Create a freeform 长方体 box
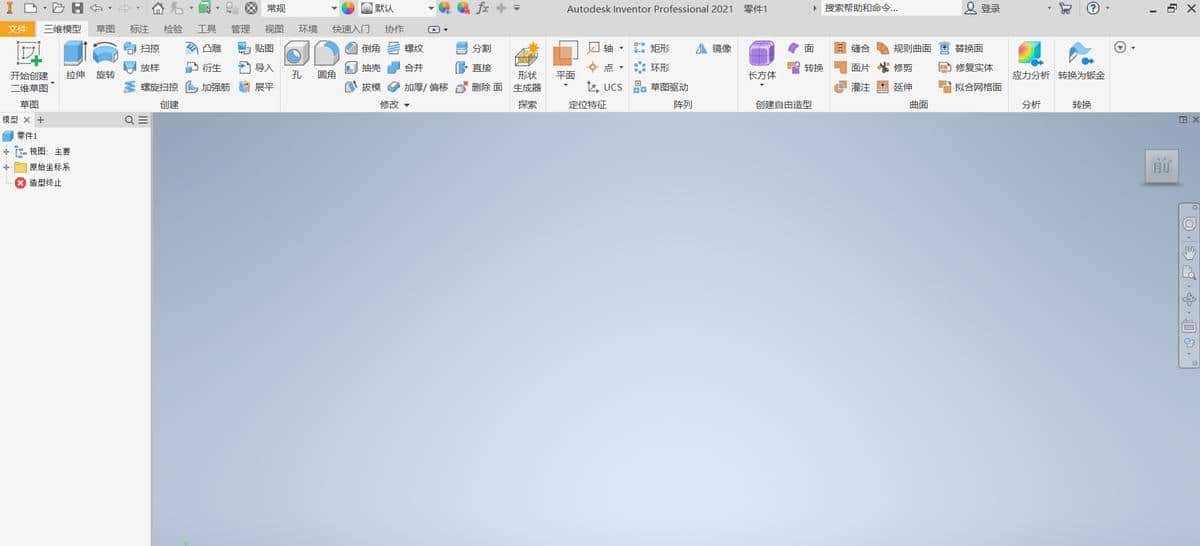Screen dimensions: 1200x546 click(x=762, y=61)
